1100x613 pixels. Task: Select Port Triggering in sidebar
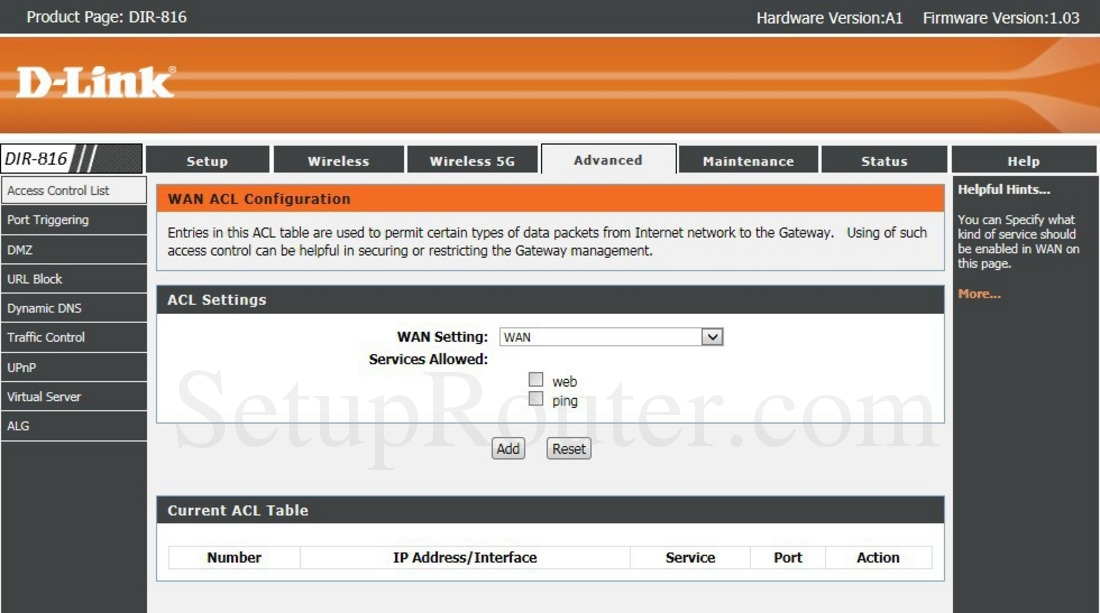point(48,220)
